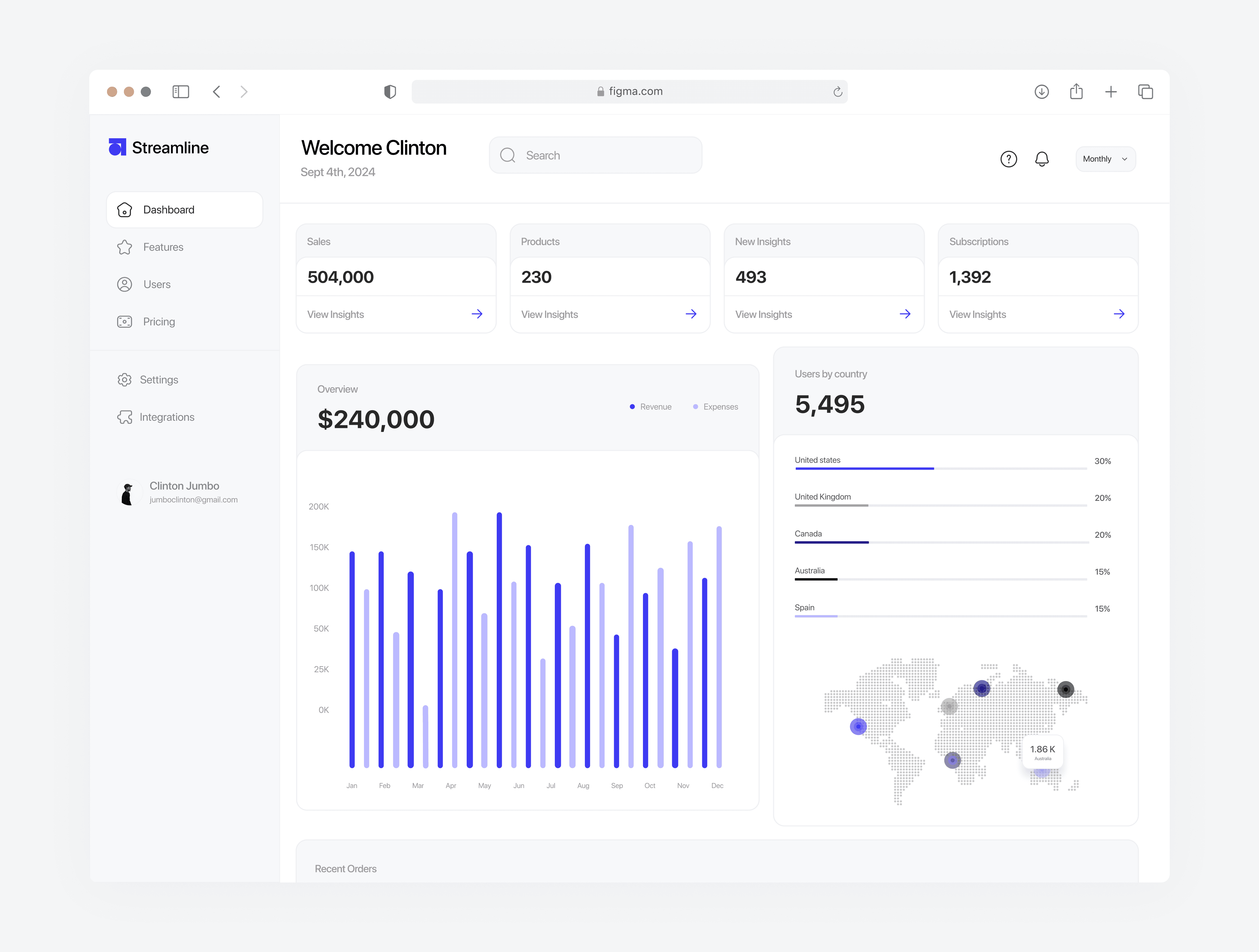The image size is (1259, 952).
Task: Toggle the browser sidebar panel icon
Action: (x=181, y=92)
